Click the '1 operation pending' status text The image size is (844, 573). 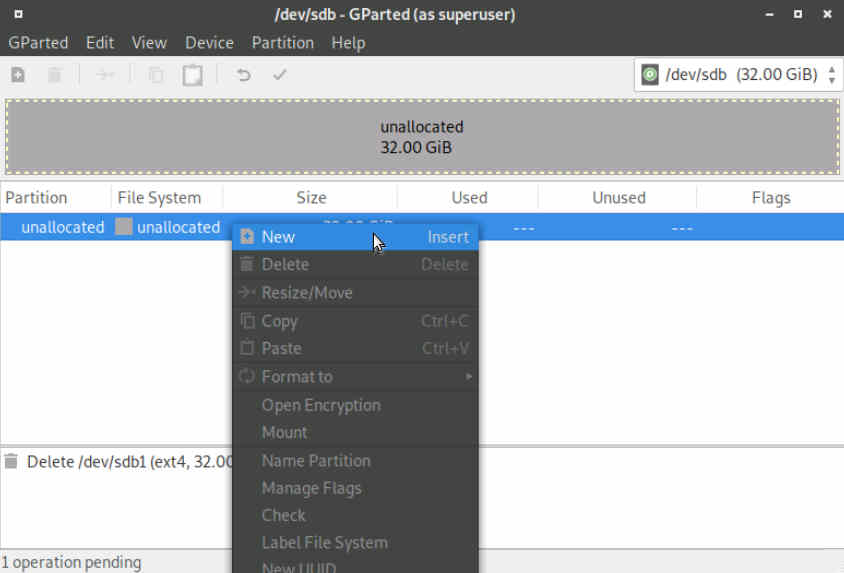(71, 562)
